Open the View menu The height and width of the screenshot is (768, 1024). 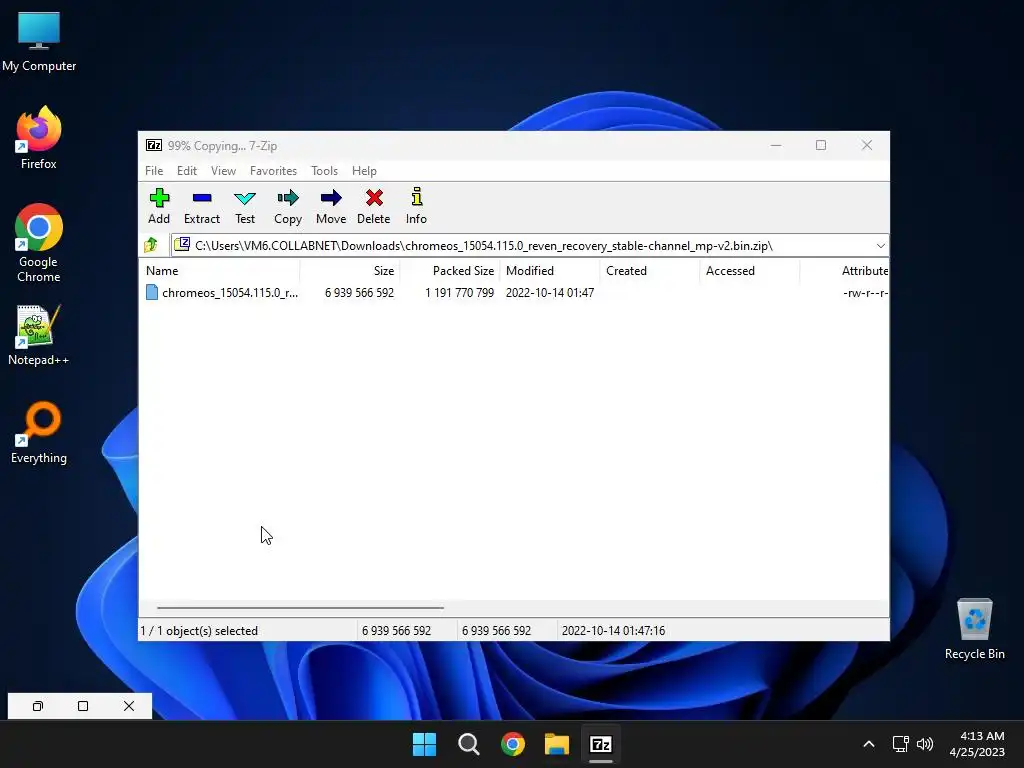click(x=223, y=170)
